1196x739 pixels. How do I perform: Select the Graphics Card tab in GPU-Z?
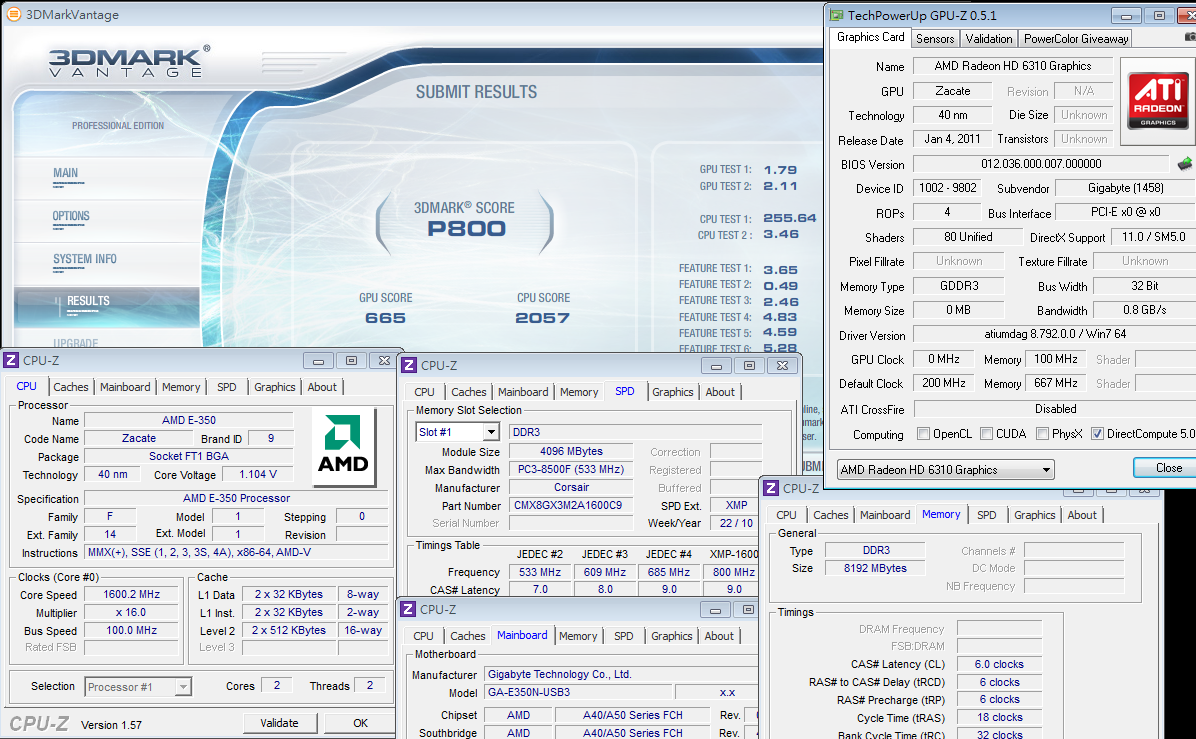click(x=870, y=37)
